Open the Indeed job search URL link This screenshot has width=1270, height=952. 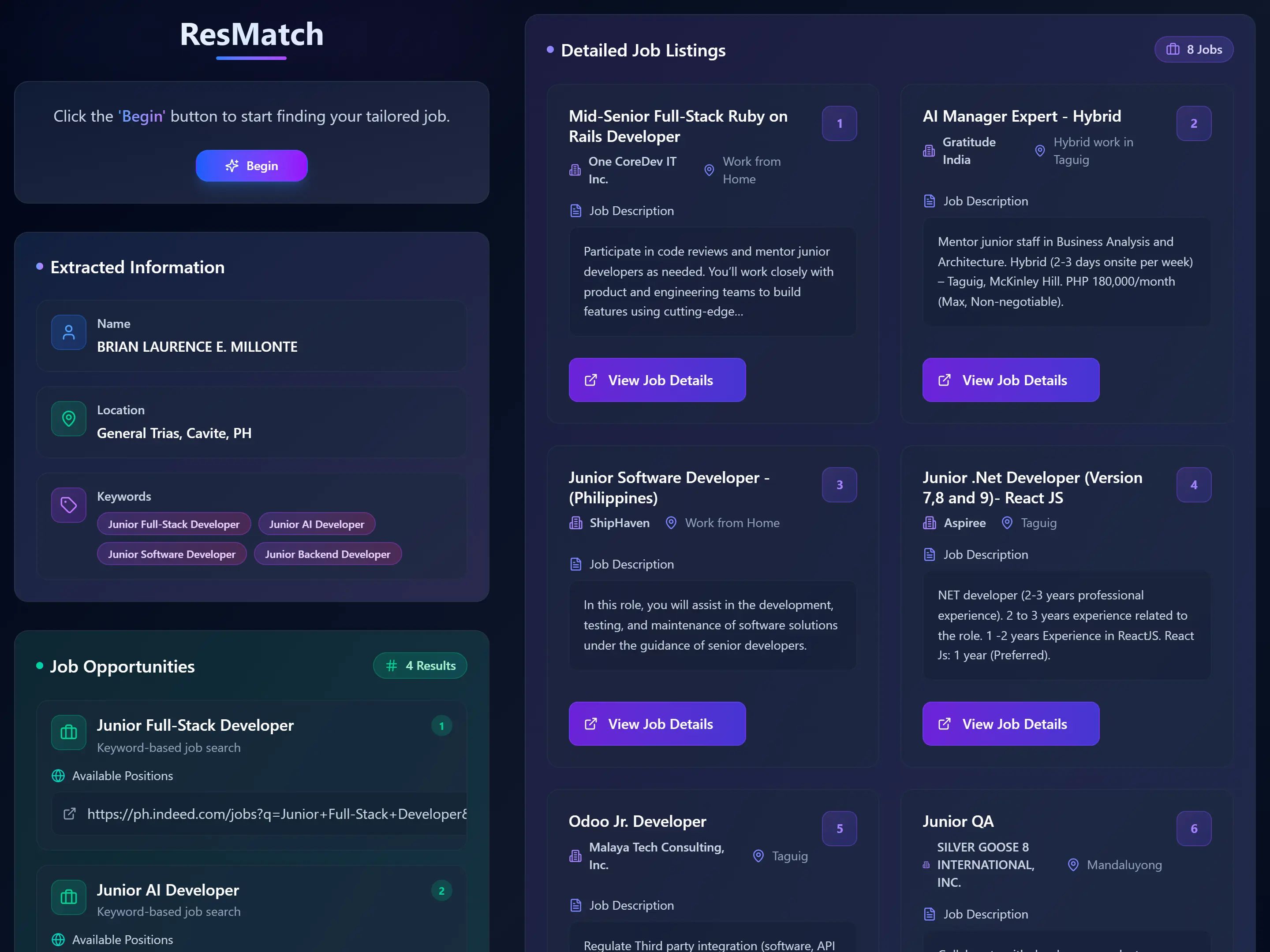[277, 814]
